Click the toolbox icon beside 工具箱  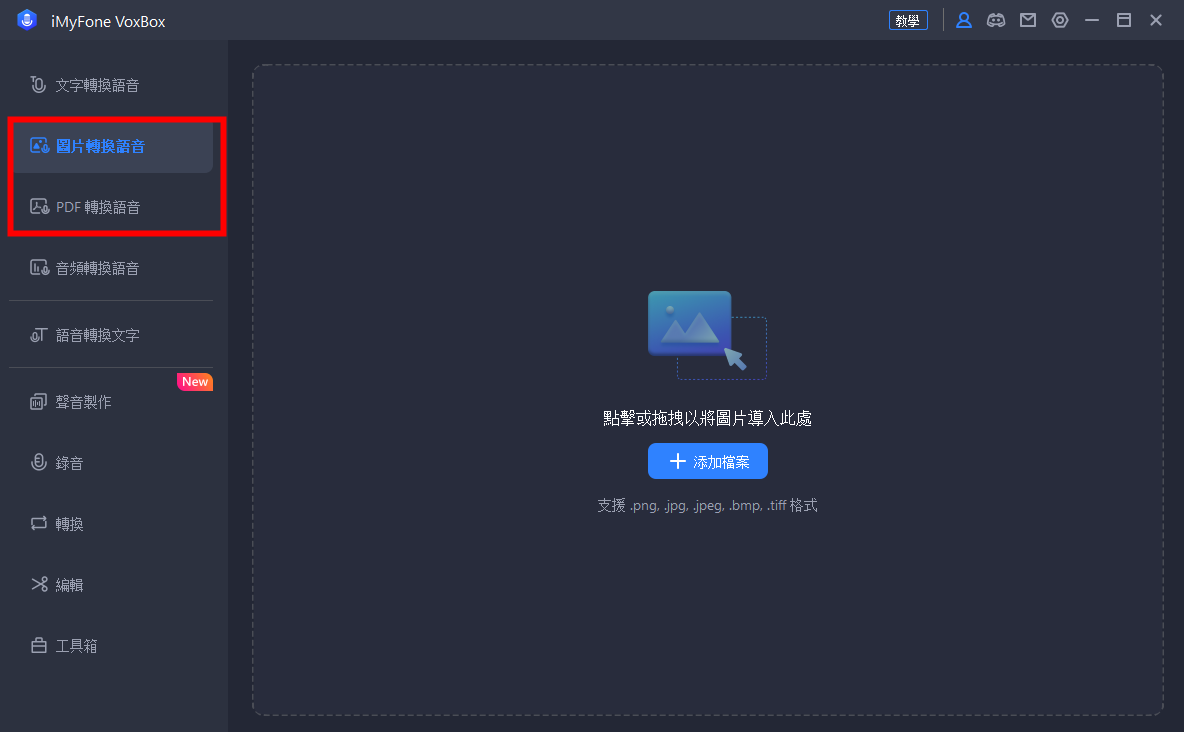click(x=39, y=645)
